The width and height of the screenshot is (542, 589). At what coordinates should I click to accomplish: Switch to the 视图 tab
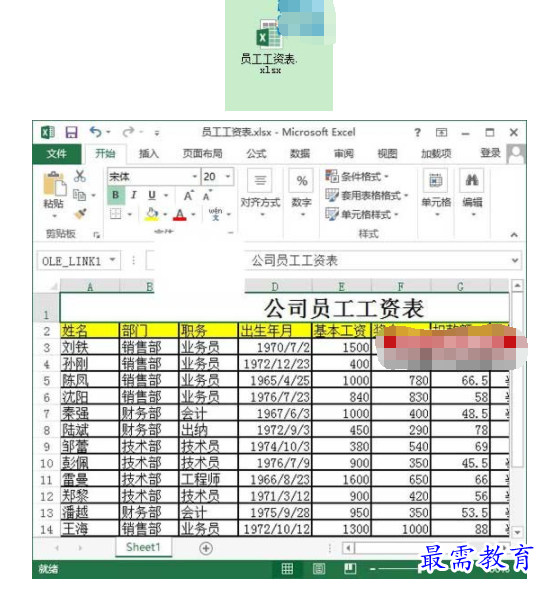click(387, 154)
